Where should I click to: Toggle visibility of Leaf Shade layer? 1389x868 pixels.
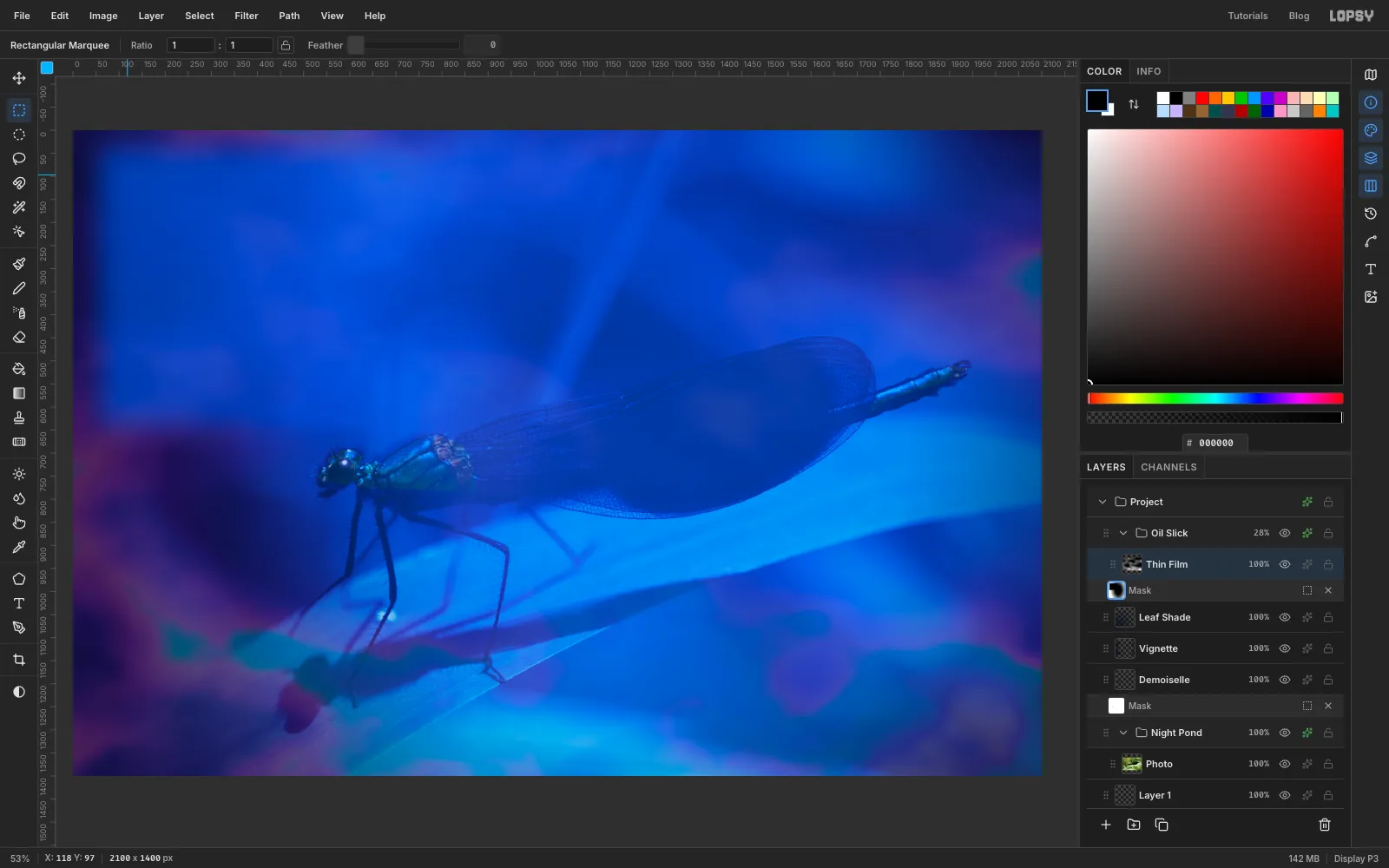[x=1285, y=617]
